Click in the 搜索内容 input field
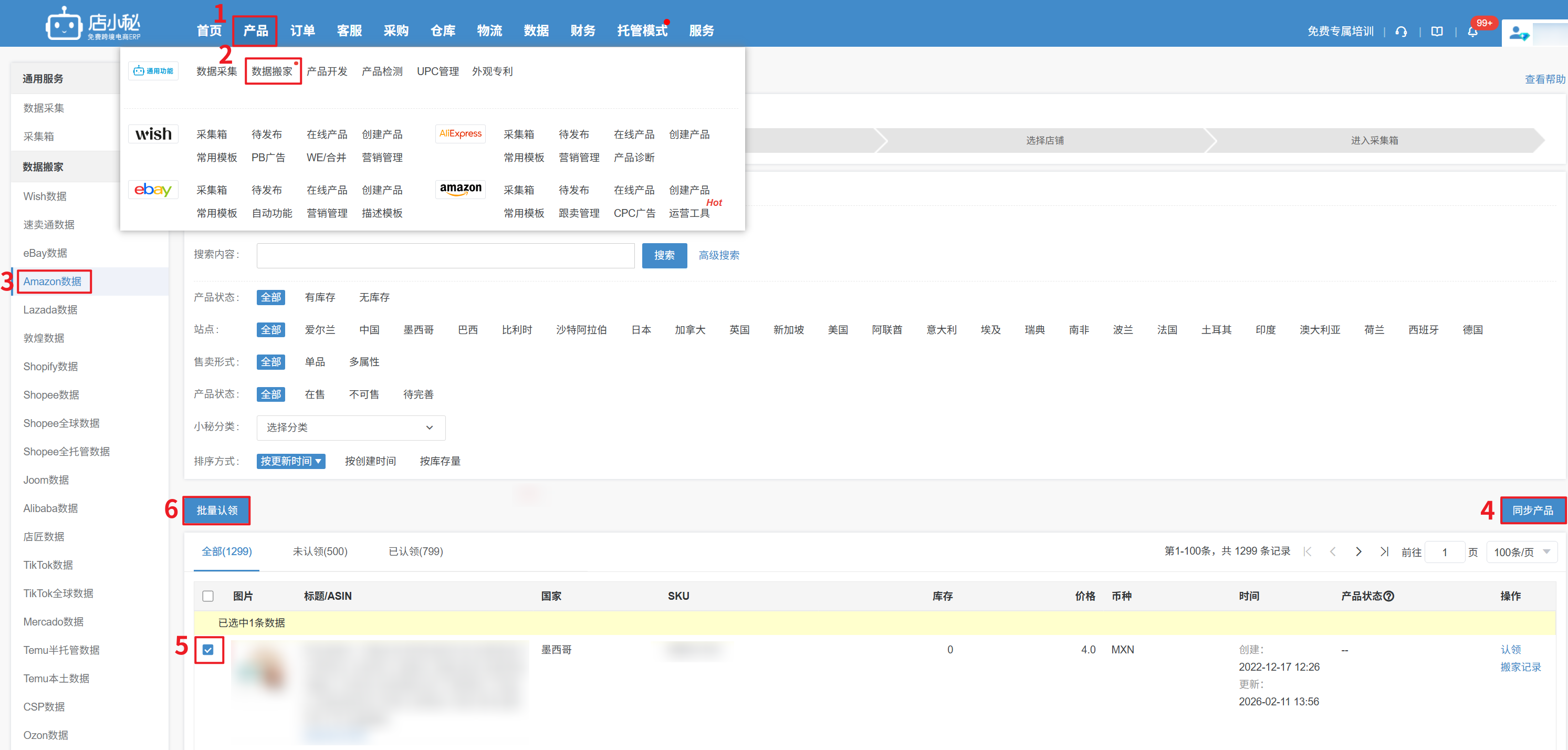The height and width of the screenshot is (750, 1568). pos(445,256)
